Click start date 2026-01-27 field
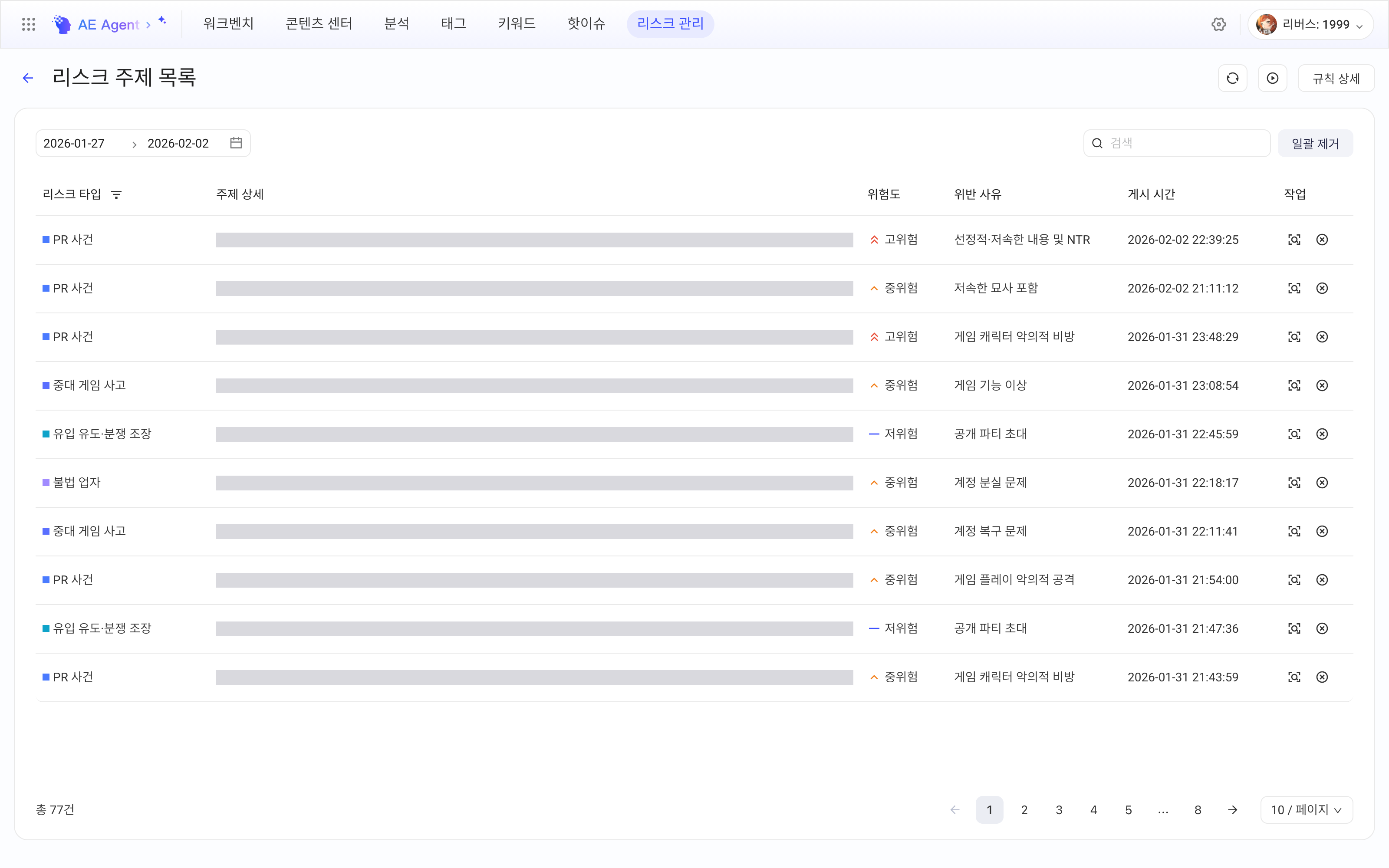The width and height of the screenshot is (1389, 868). pos(74,144)
